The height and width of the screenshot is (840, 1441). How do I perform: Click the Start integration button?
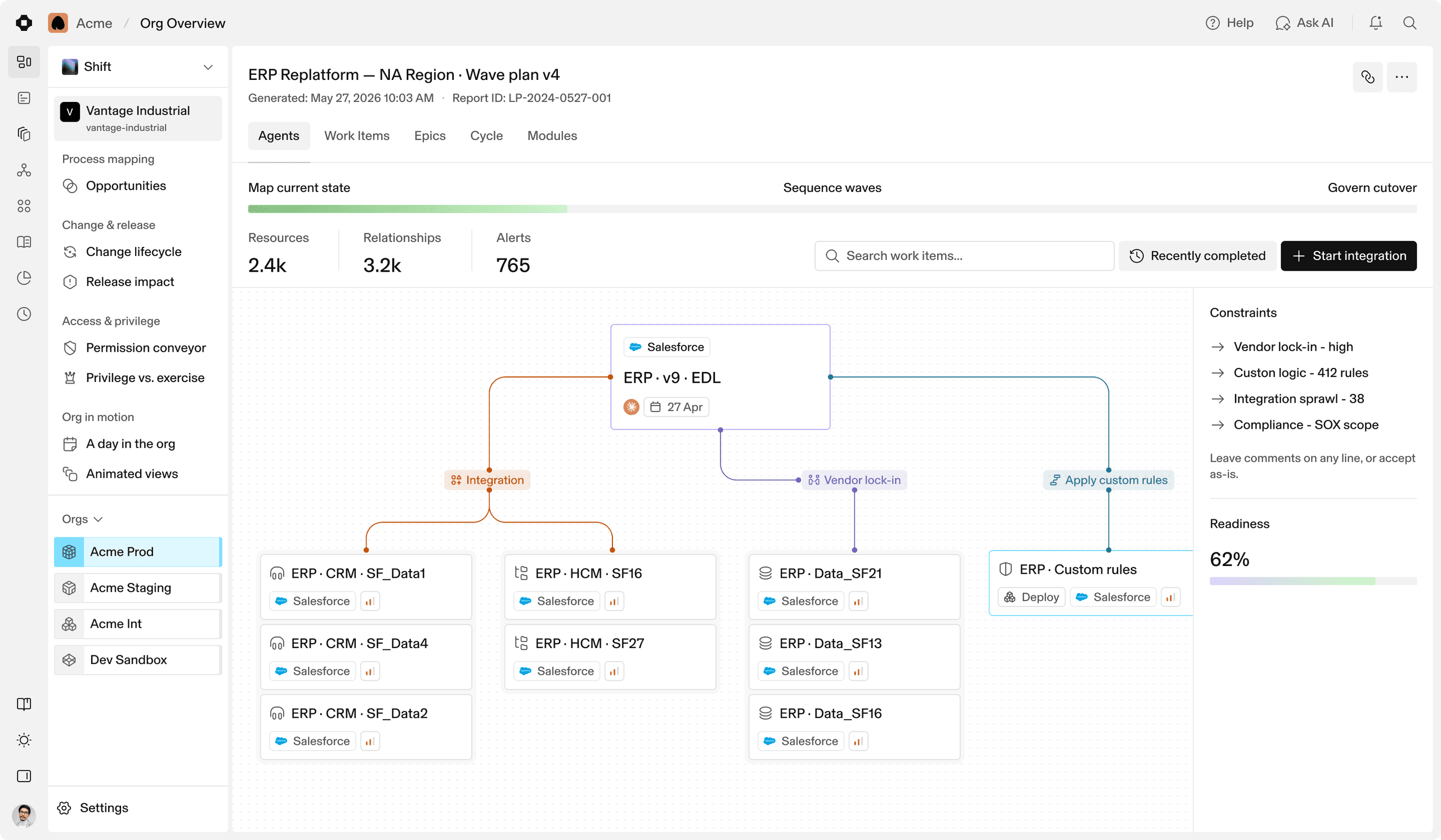pos(1348,256)
